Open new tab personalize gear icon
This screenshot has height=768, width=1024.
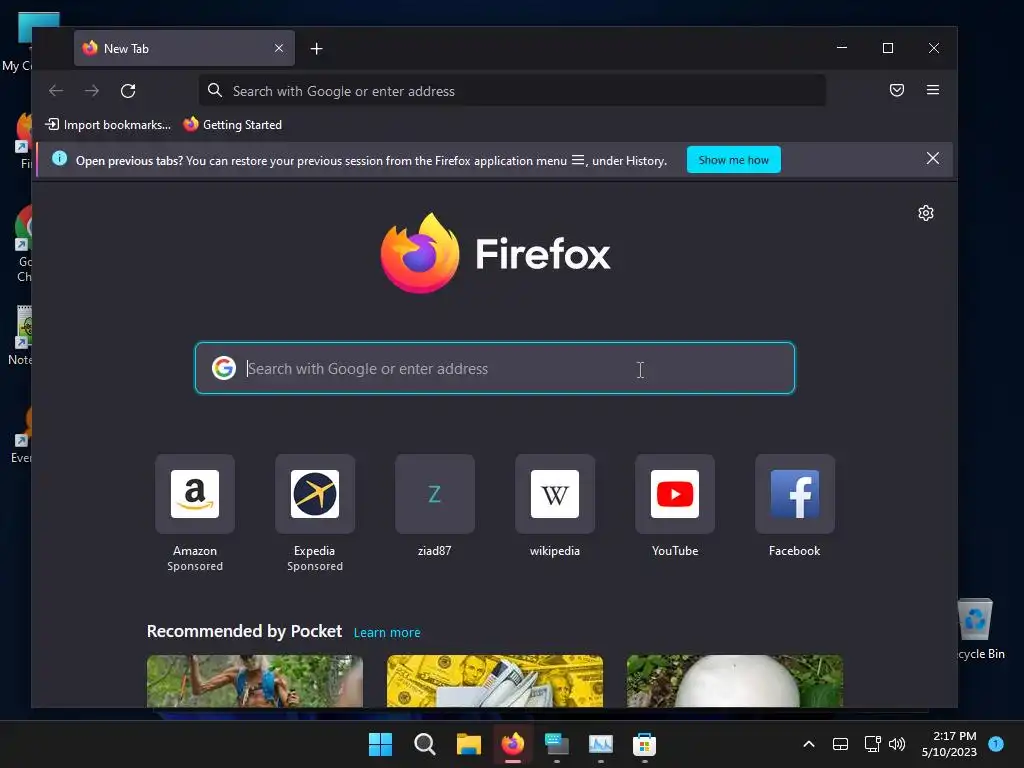(925, 213)
